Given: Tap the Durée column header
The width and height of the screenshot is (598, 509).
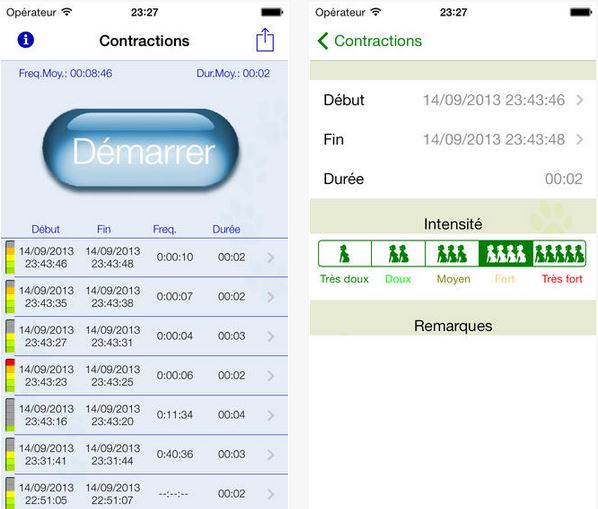Looking at the screenshot, I should pyautogui.click(x=226, y=229).
